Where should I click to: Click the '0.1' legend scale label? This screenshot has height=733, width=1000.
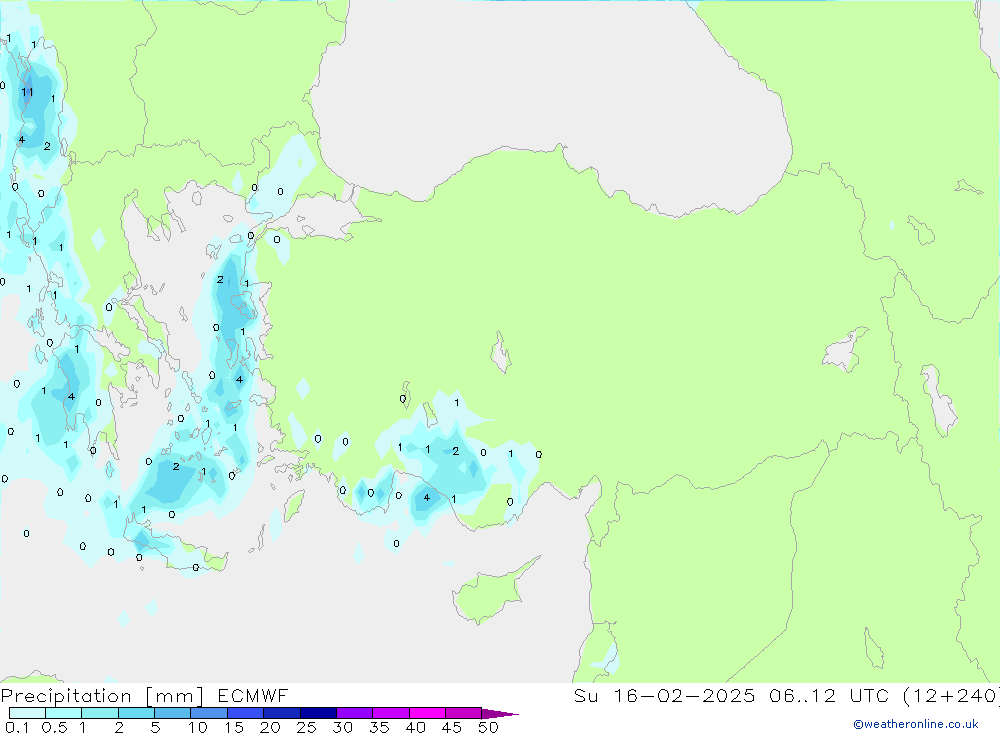coord(17,727)
